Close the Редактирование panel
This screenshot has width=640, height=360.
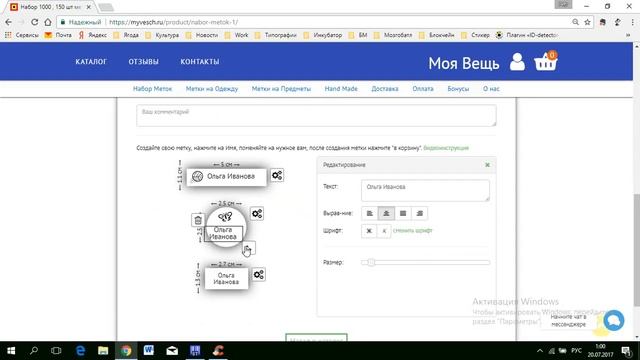[487, 165]
